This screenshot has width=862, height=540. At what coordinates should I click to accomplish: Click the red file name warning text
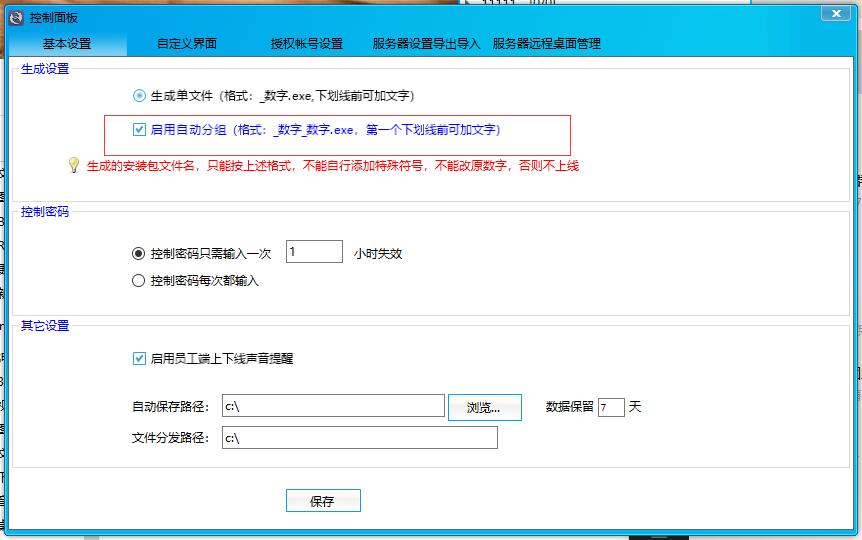(332, 166)
